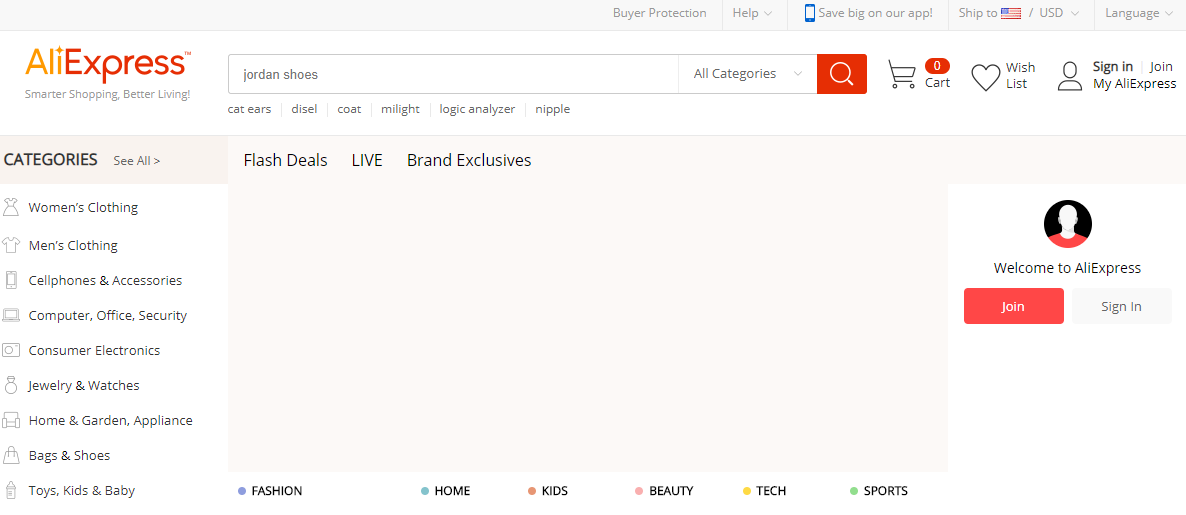Click the Buyer Protection link
Image resolution: width=1186 pixels, height=515 pixels.
(660, 13)
